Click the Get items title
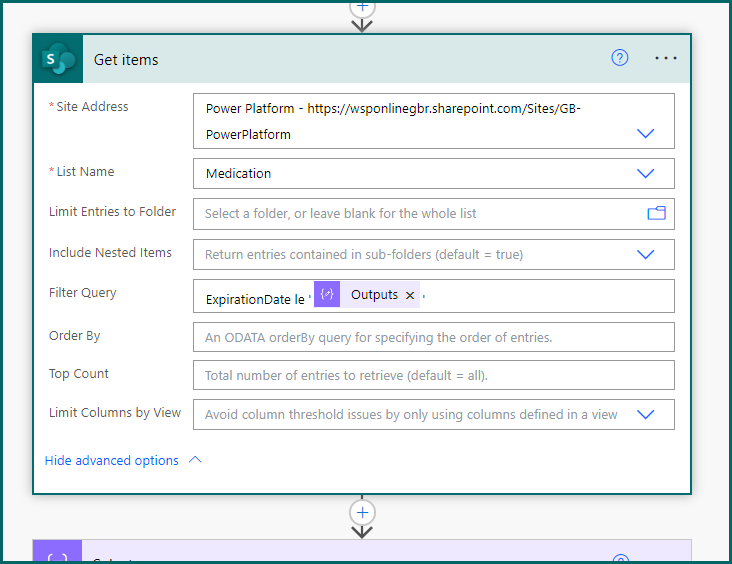 [x=126, y=60]
